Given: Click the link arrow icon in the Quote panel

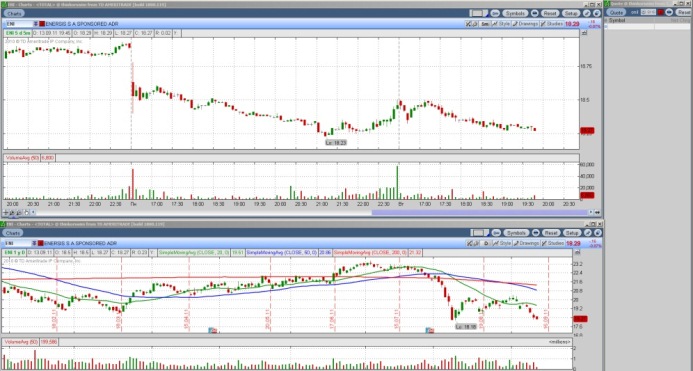Looking at the screenshot, I should 669,12.
